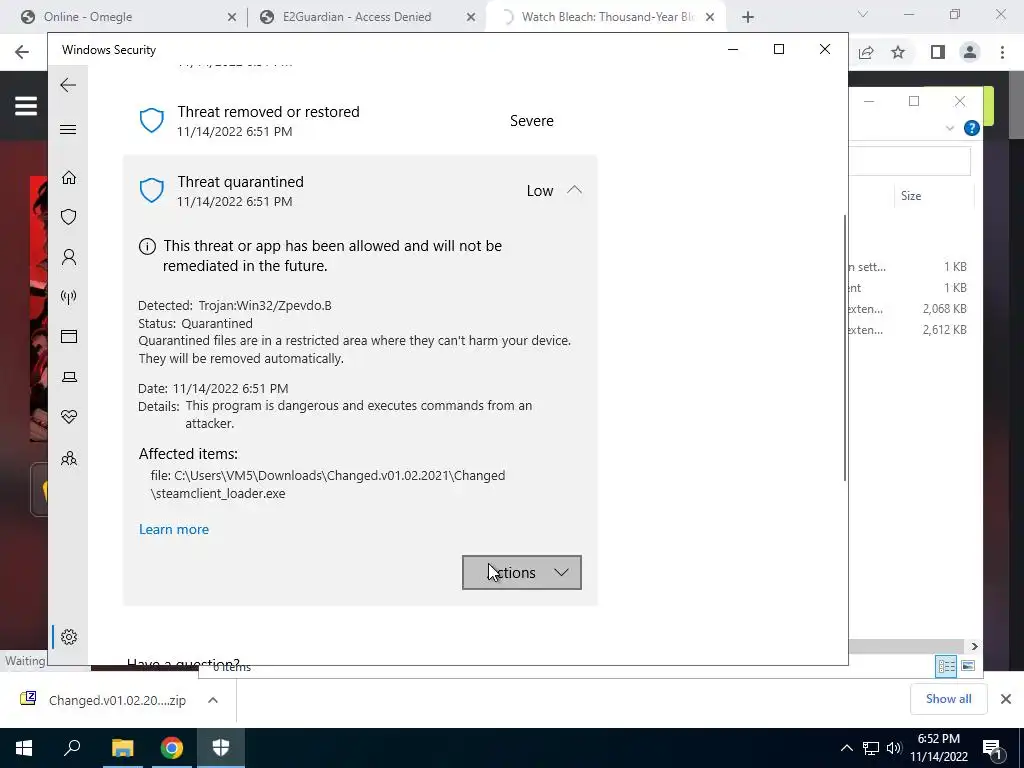Image resolution: width=1024 pixels, height=768 pixels.
Task: Open Home in Windows Security sidebar
Action: coord(69,178)
